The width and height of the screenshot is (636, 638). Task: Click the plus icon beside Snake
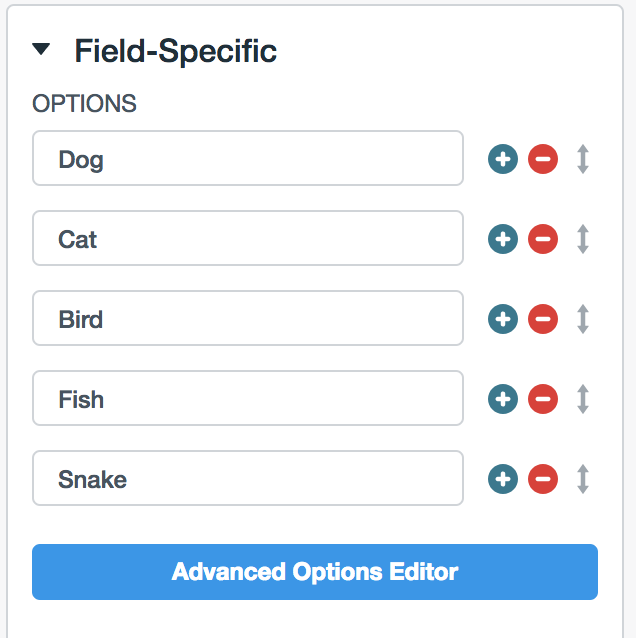(x=503, y=479)
